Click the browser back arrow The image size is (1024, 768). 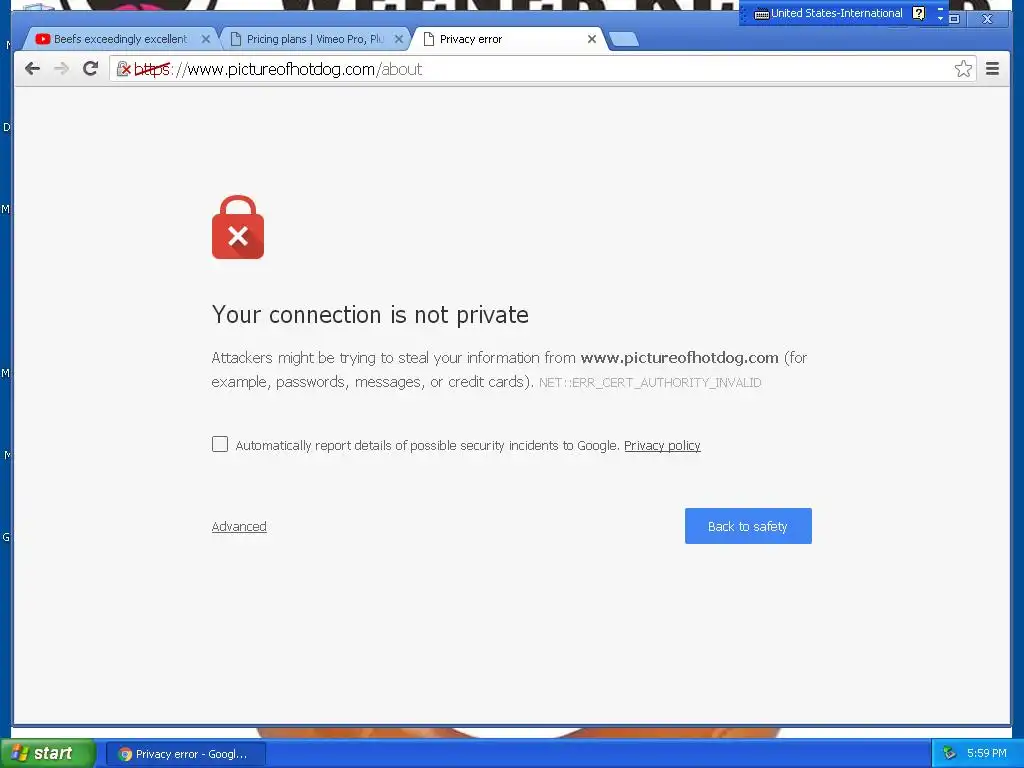[x=32, y=69]
